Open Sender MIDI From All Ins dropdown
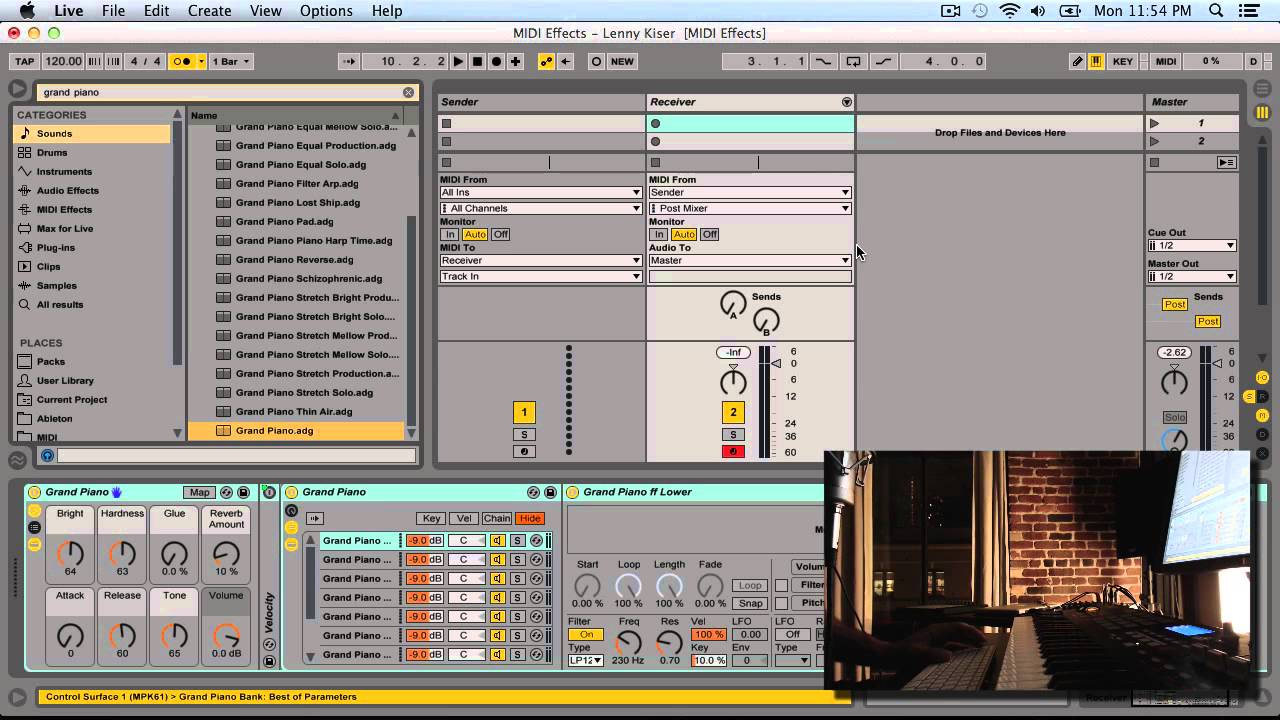 tap(541, 192)
